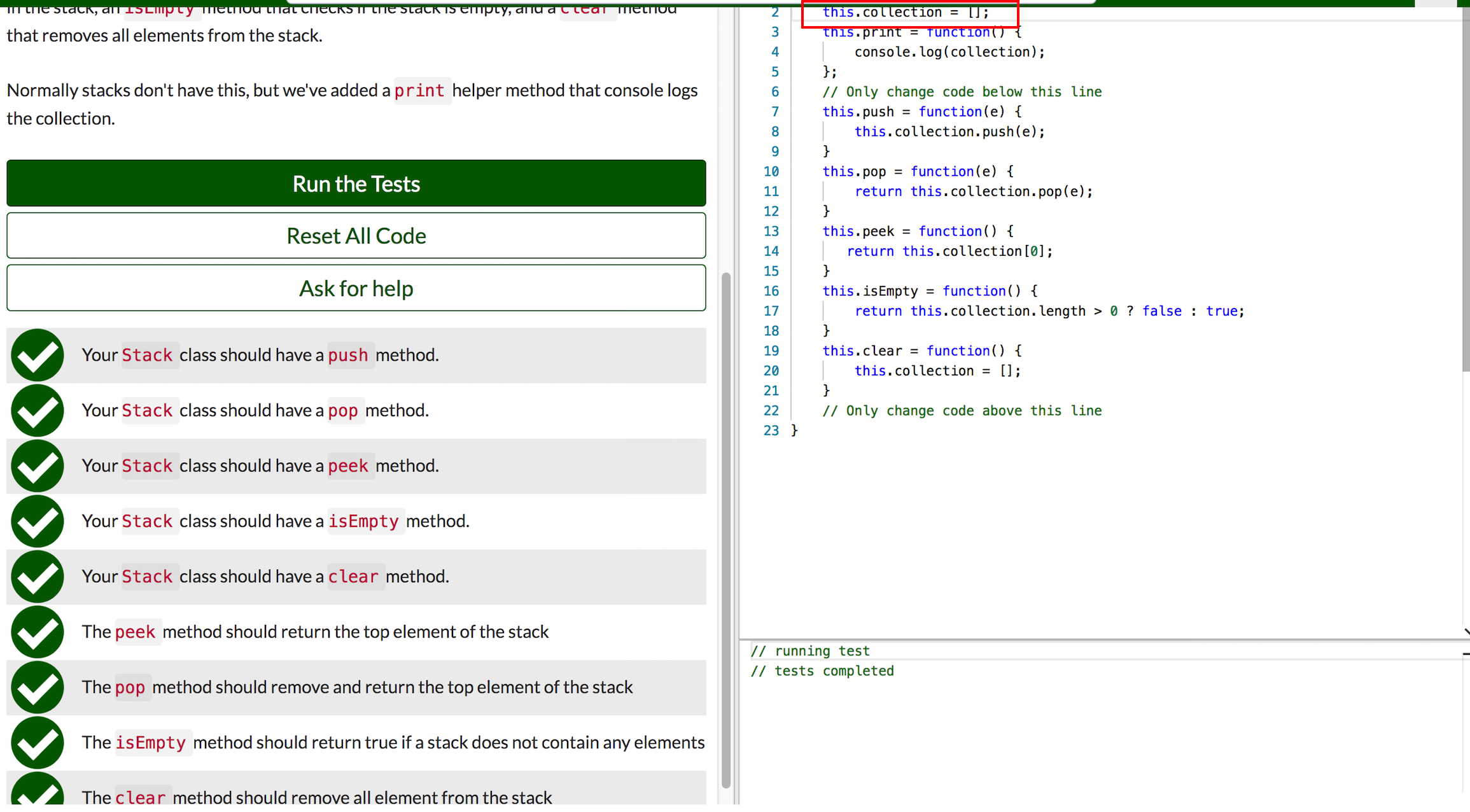Click checkmark for peek returning top element test

coord(37,632)
